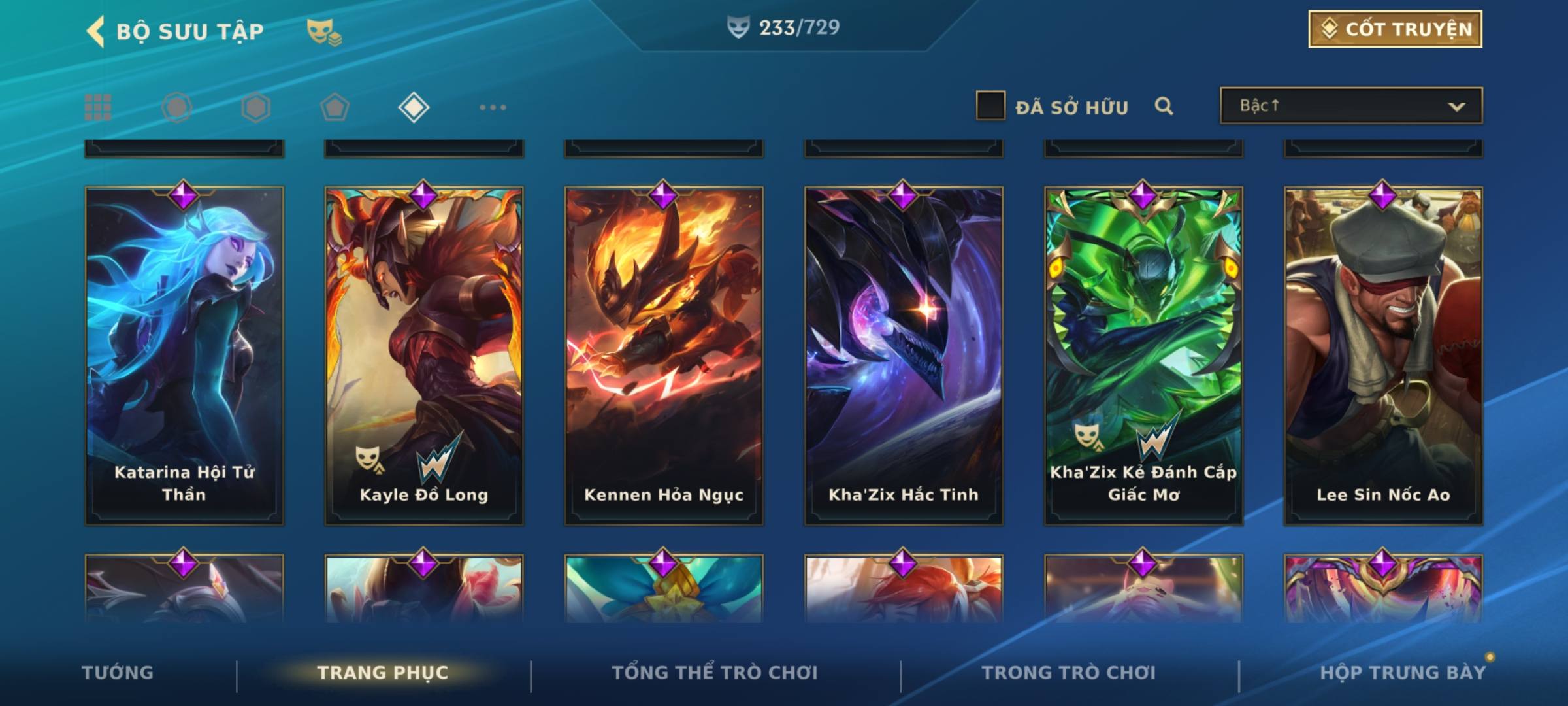
Task: Open more filters via three dots
Action: 493,107
